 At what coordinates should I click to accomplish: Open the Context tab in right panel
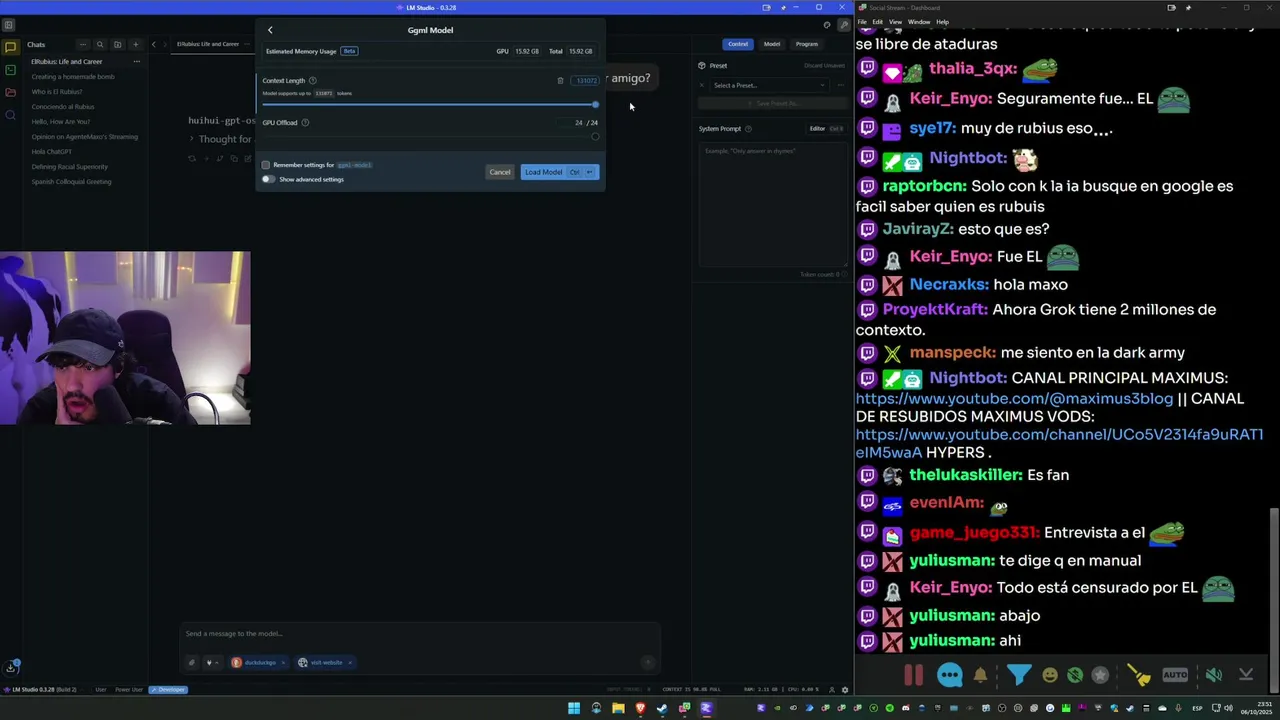click(738, 44)
